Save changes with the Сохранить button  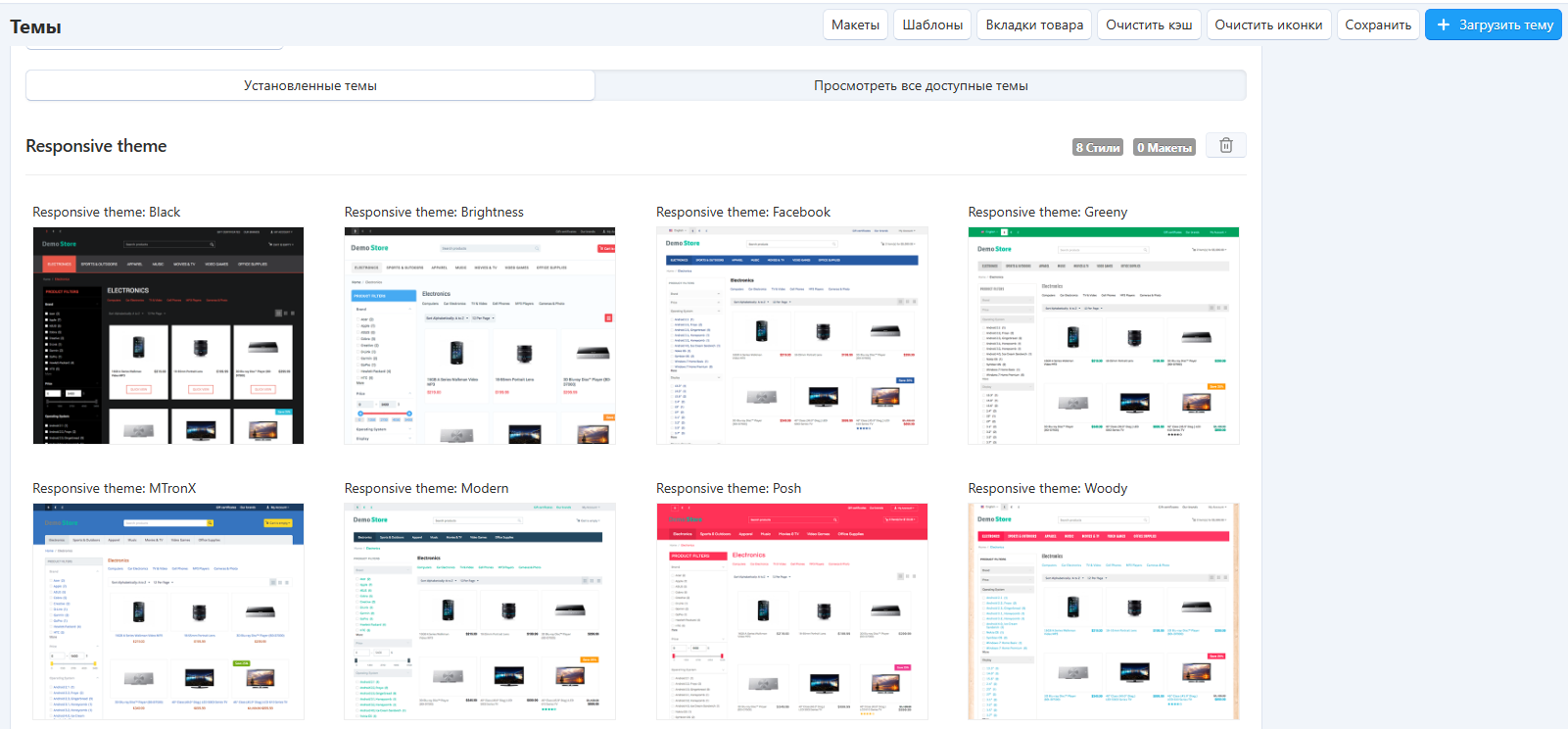click(x=1377, y=25)
